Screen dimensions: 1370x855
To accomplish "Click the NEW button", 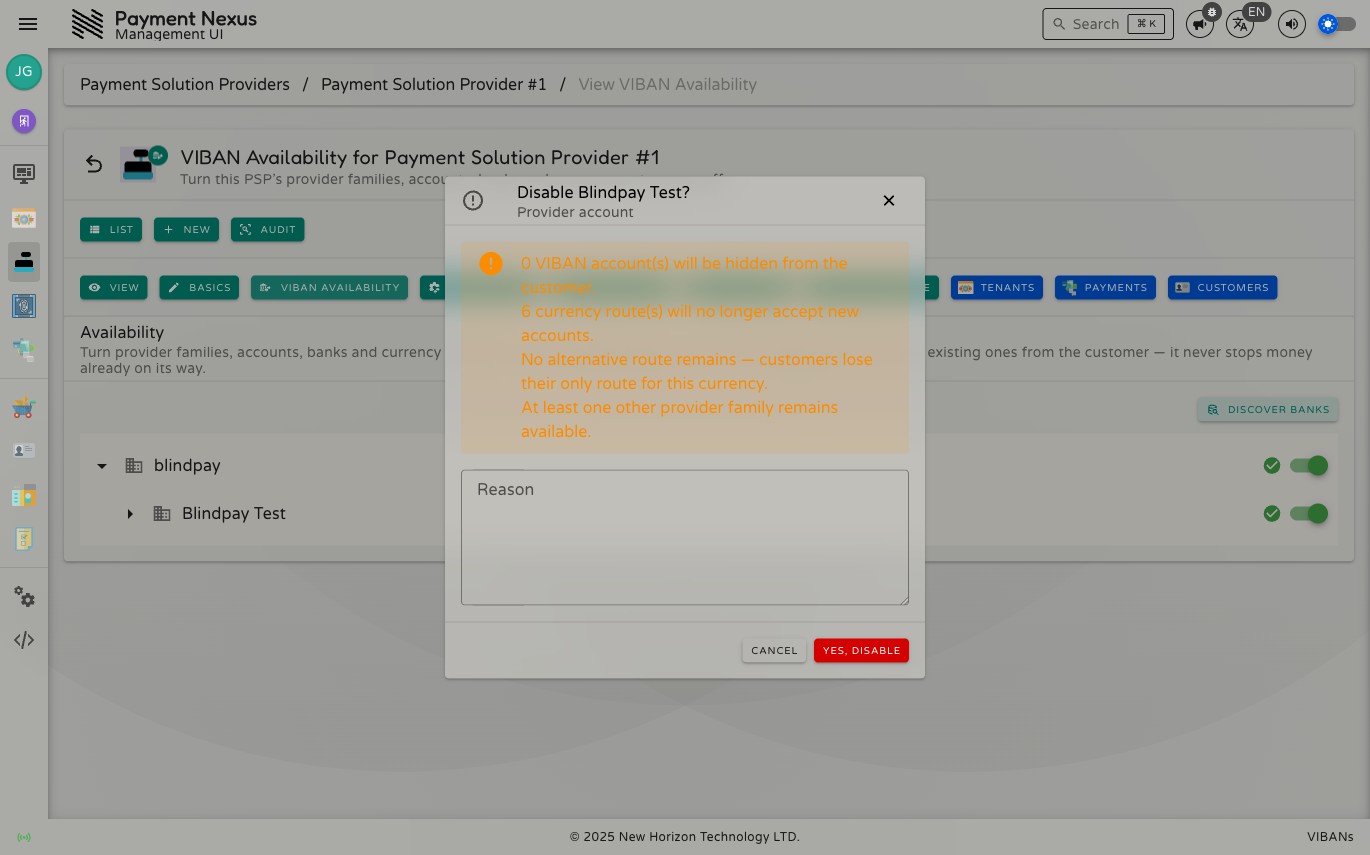I will pos(186,230).
